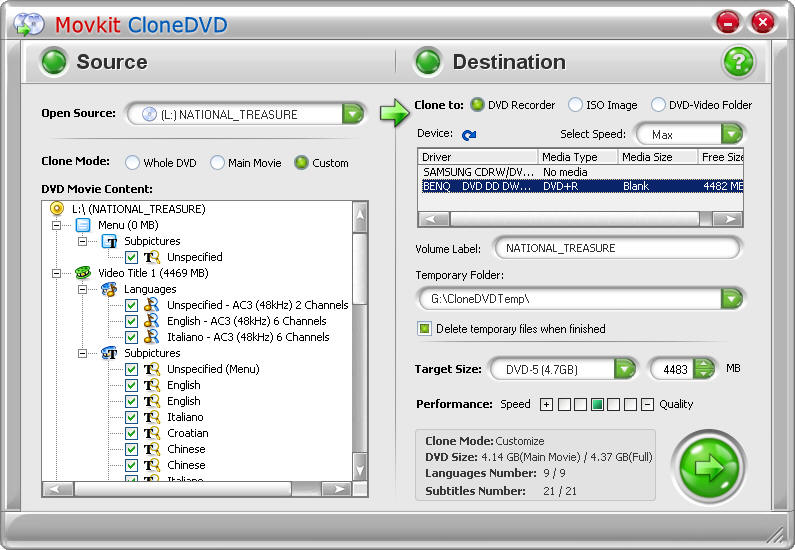Click the Menu (0 MB) page icon
The image size is (795, 550).
pyautogui.click(x=83, y=225)
